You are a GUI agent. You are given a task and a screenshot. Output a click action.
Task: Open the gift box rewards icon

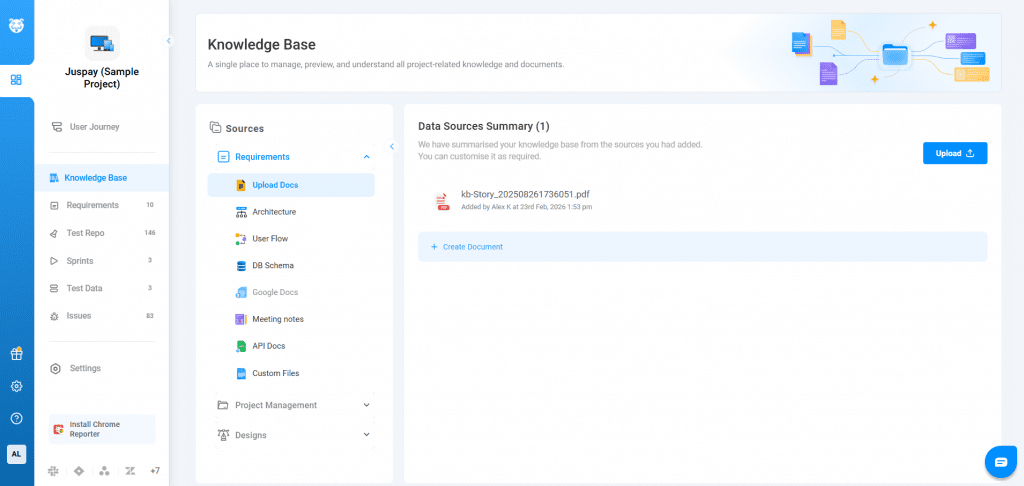[16, 353]
